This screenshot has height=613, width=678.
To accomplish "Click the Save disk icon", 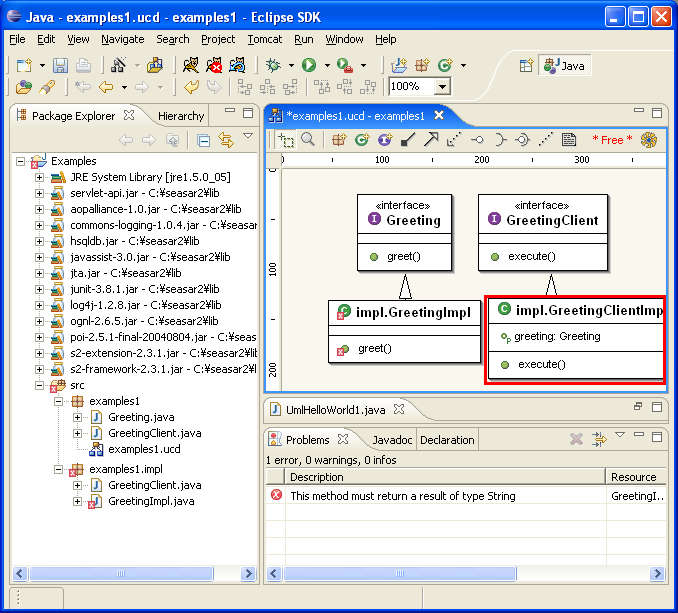I will click(x=60, y=65).
